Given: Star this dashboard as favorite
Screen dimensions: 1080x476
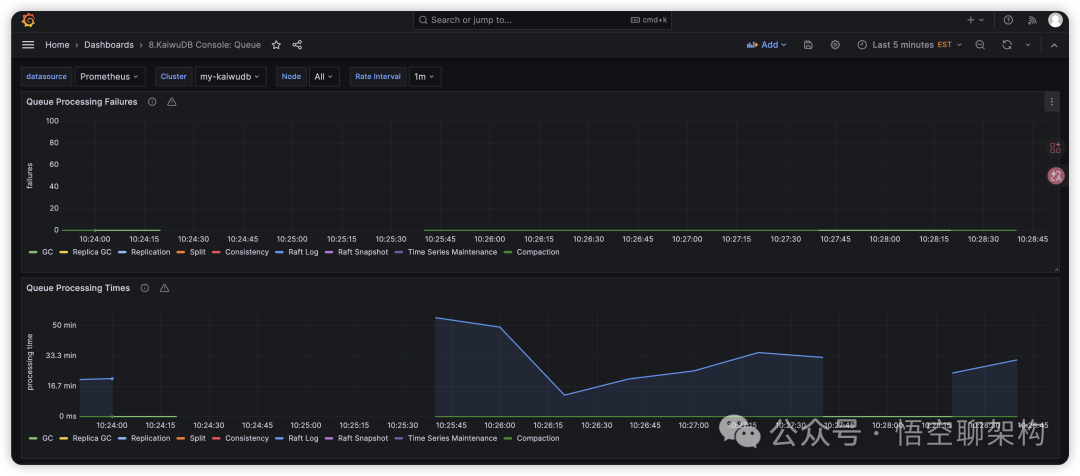Looking at the screenshot, I should [277, 45].
